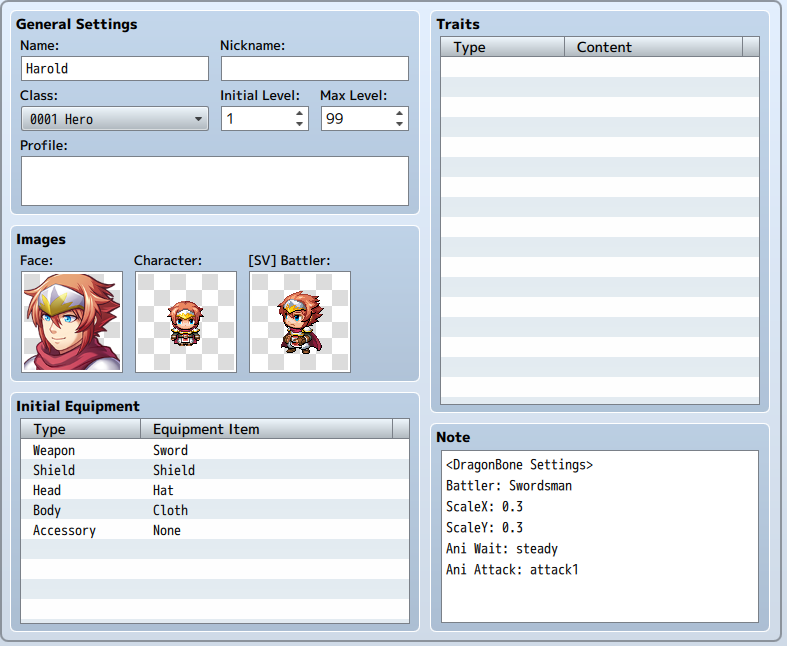Click inside the Profile text box
787x646 pixels.
[x=215, y=181]
